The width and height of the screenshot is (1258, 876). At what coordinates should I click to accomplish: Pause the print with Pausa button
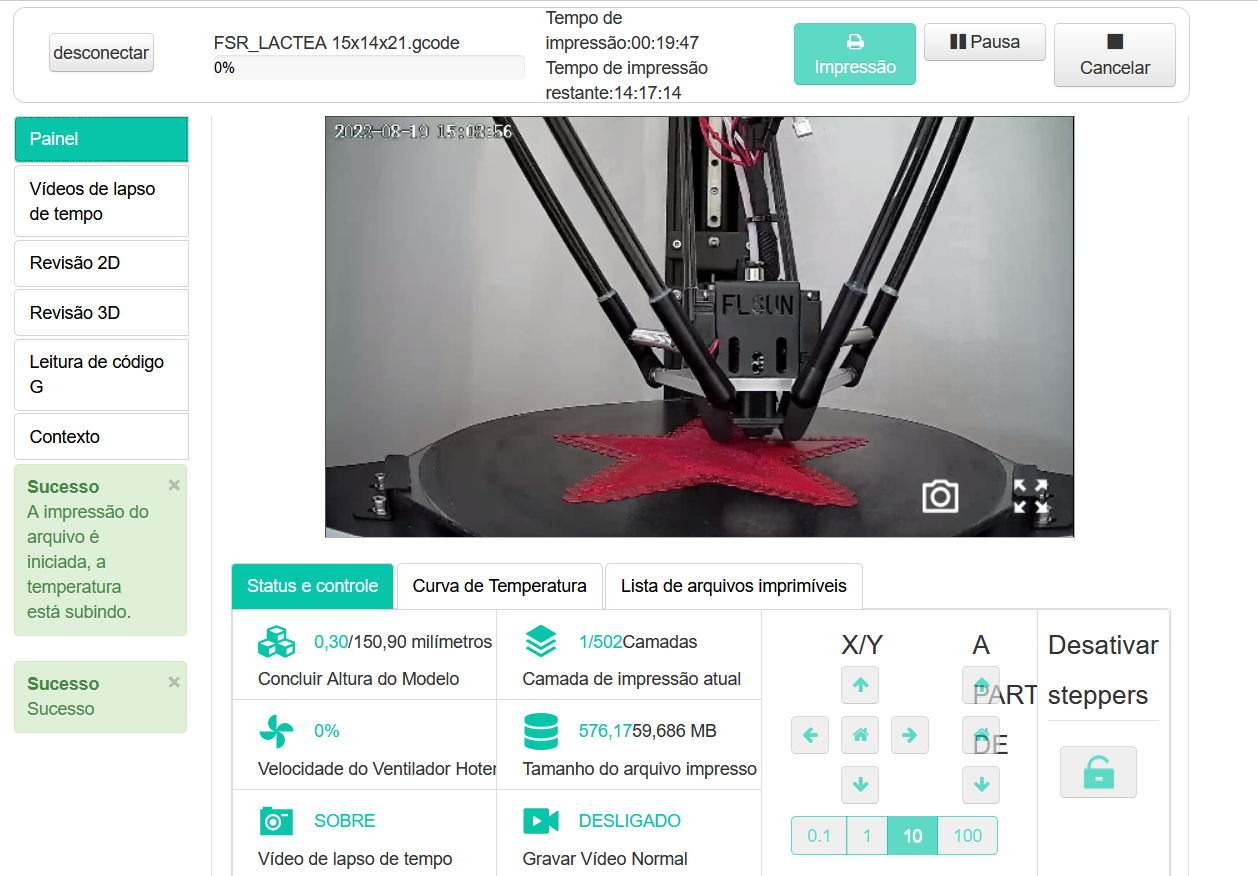click(984, 42)
